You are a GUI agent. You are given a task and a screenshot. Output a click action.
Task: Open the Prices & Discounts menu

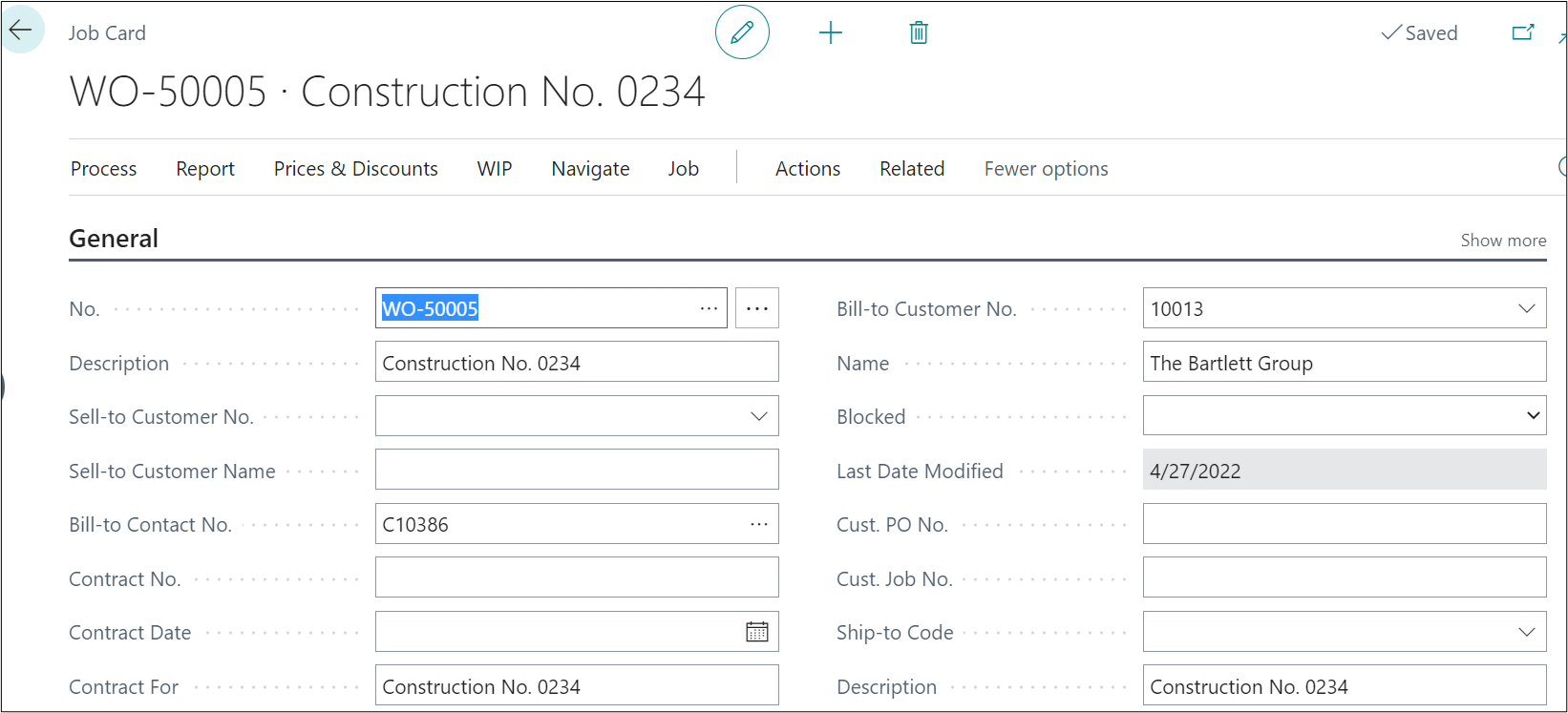pos(355,169)
